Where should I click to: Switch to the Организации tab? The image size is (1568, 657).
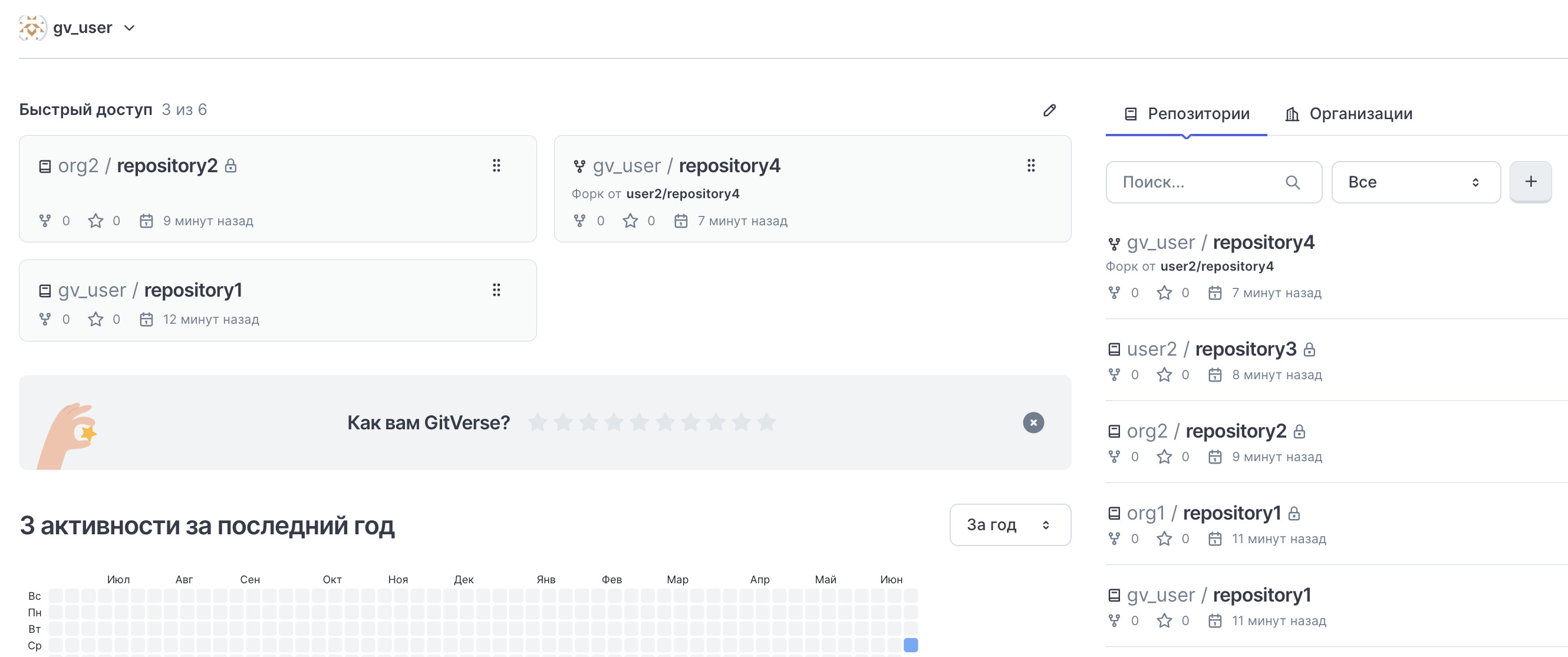coord(1348,114)
